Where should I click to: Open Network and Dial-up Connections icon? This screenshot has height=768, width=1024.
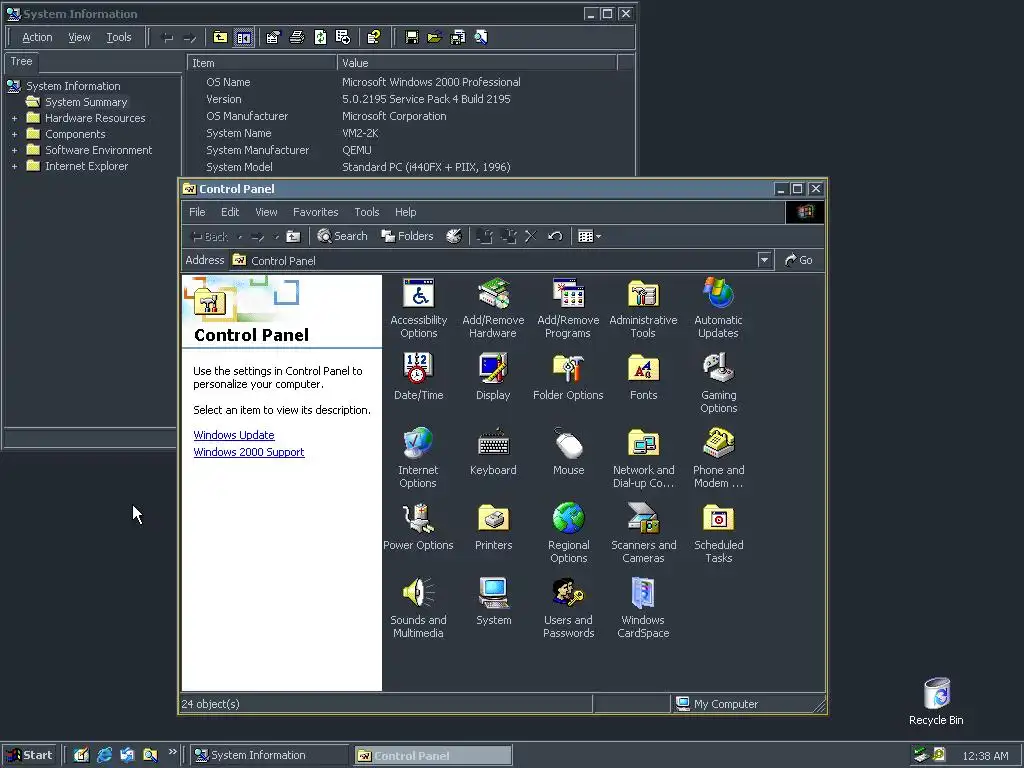643,458
